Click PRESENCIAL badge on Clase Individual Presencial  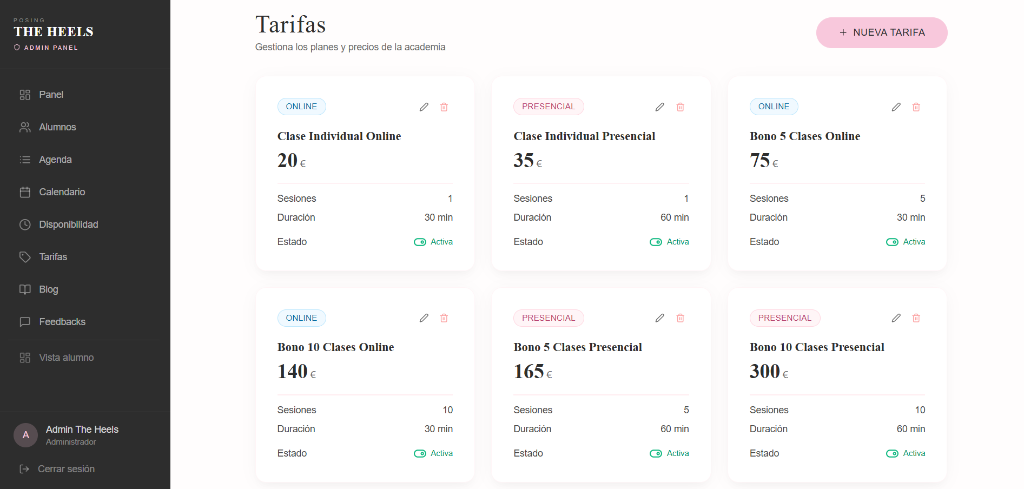click(549, 106)
